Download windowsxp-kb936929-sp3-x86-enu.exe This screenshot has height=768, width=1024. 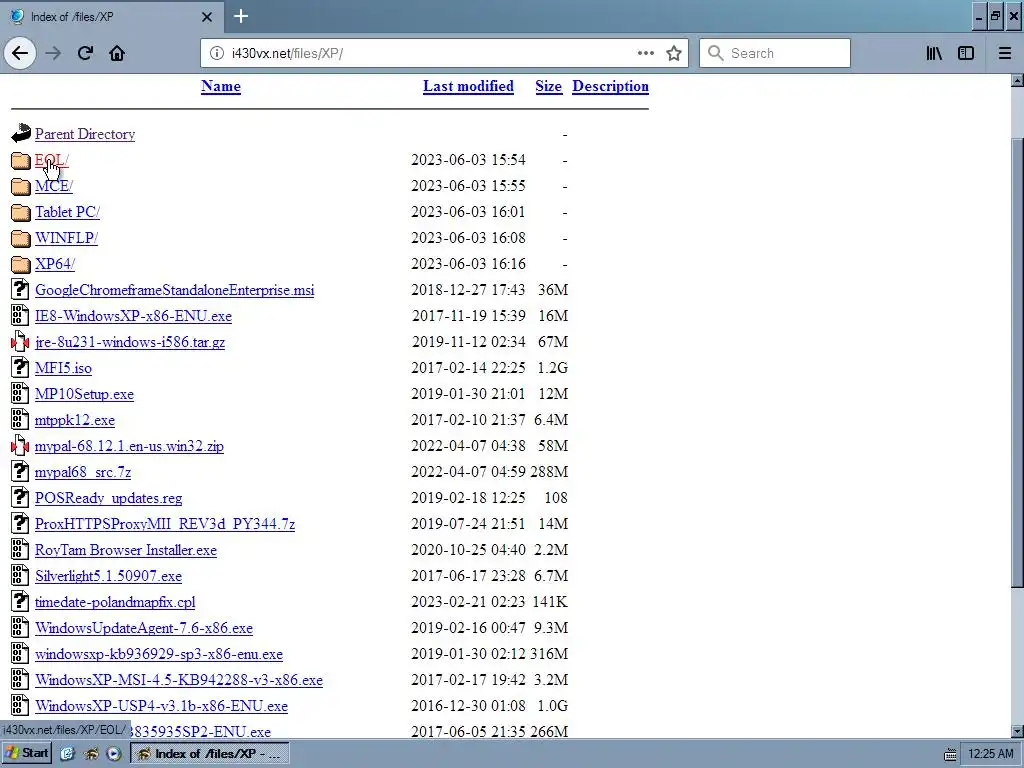coord(159,654)
